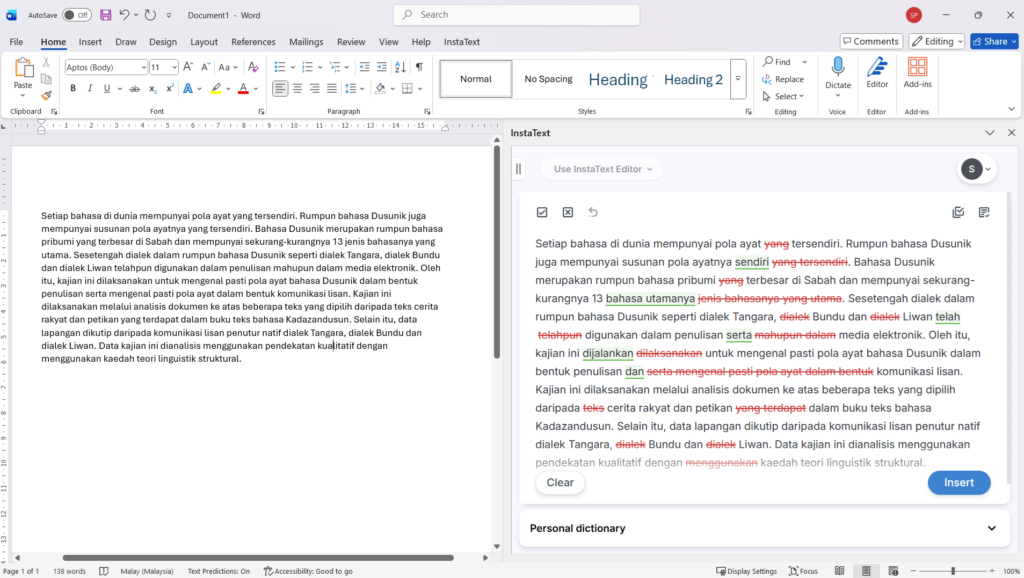This screenshot has height=578, width=1024.
Task: Undo the last change in InstaText panel
Action: (x=593, y=212)
